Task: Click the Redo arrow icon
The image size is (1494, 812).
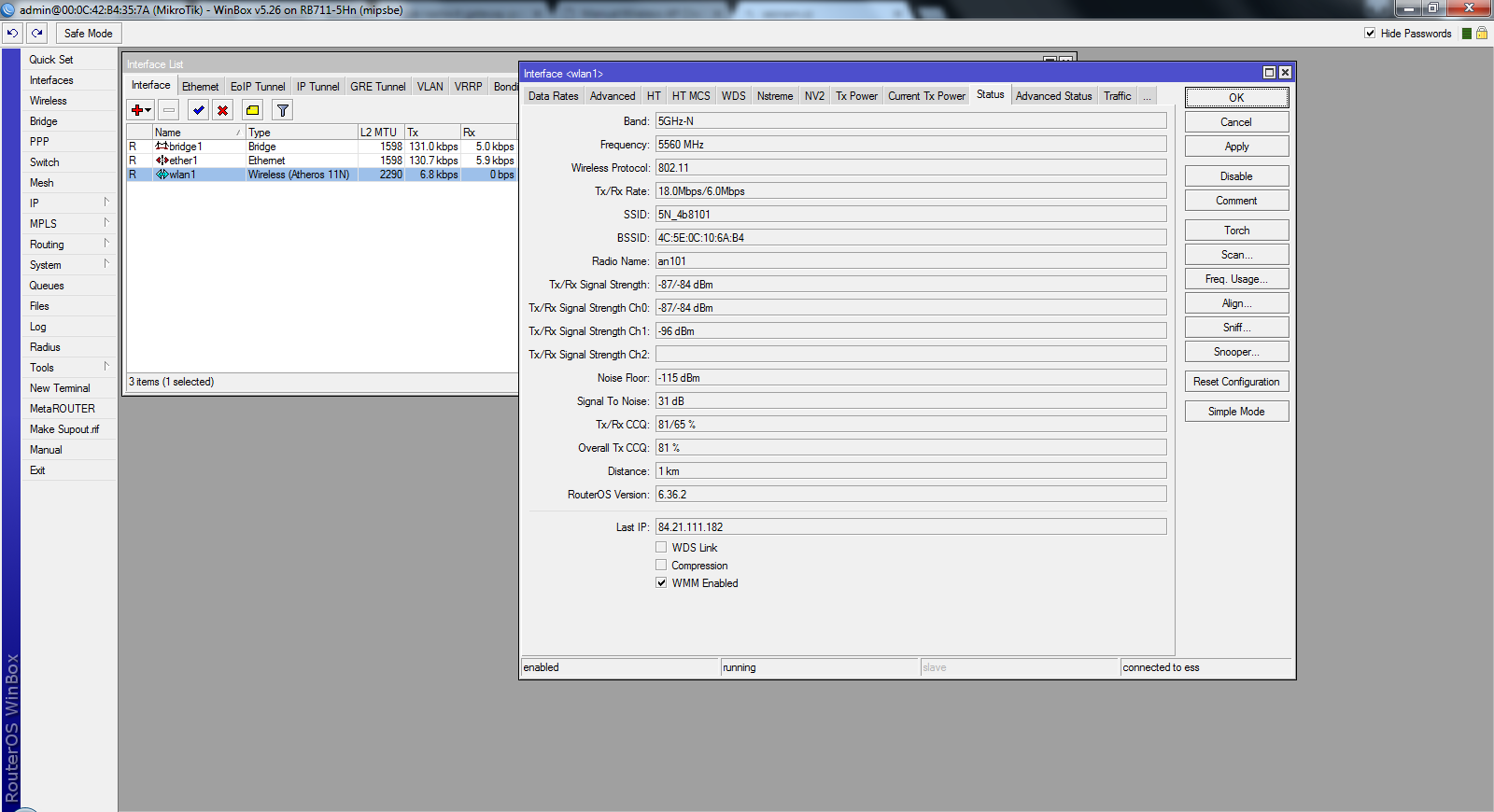Action: point(37,33)
